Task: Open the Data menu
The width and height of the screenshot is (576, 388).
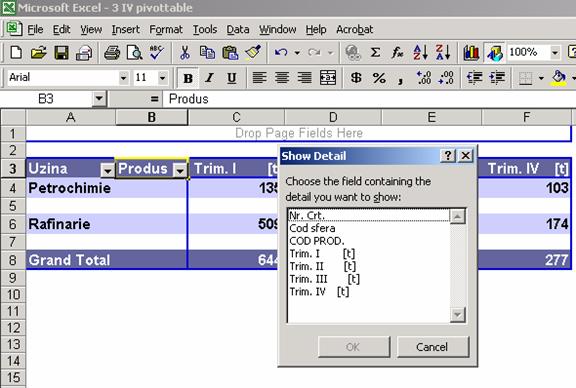Action: pos(238,29)
